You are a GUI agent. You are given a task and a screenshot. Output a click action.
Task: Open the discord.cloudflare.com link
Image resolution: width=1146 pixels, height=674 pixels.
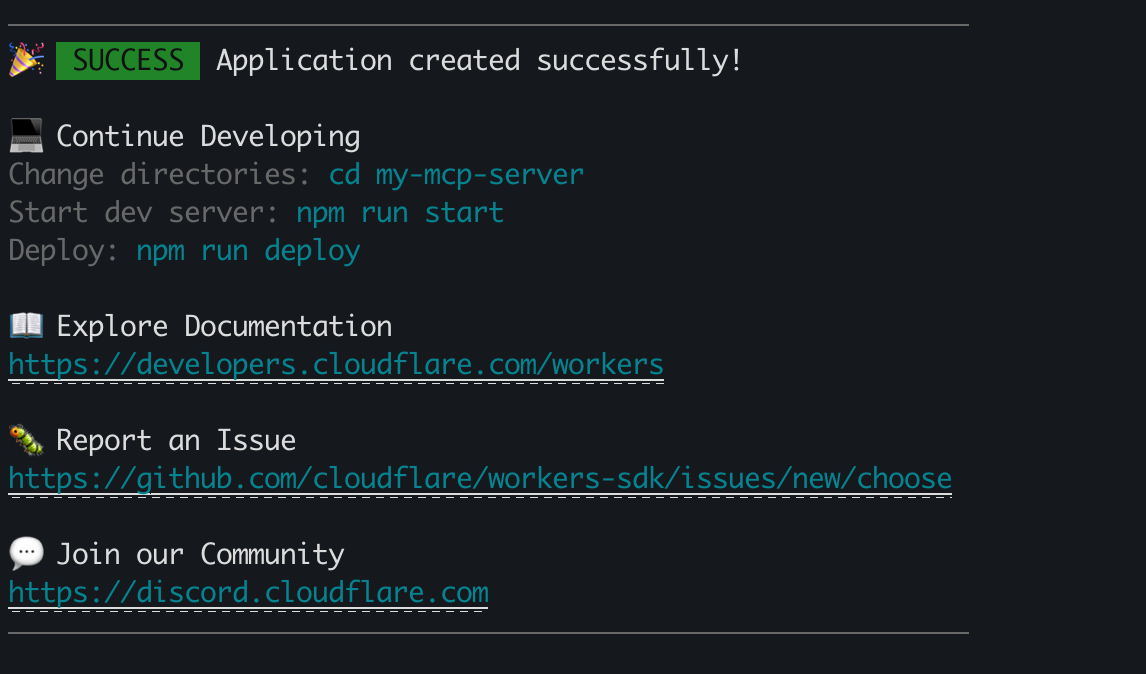pyautogui.click(x=248, y=593)
